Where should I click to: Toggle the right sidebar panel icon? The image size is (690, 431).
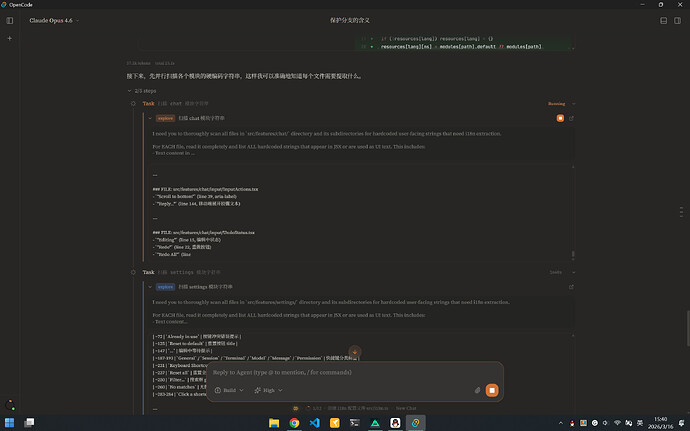click(x=678, y=21)
